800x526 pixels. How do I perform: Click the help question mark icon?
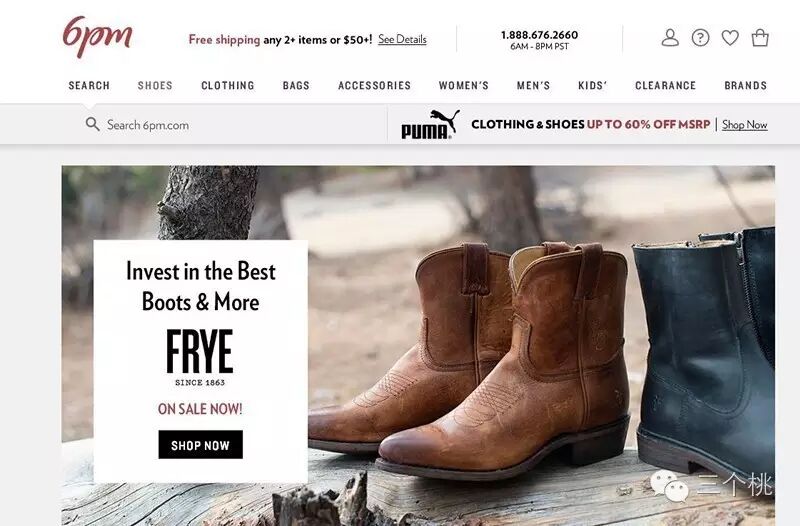[x=701, y=38]
